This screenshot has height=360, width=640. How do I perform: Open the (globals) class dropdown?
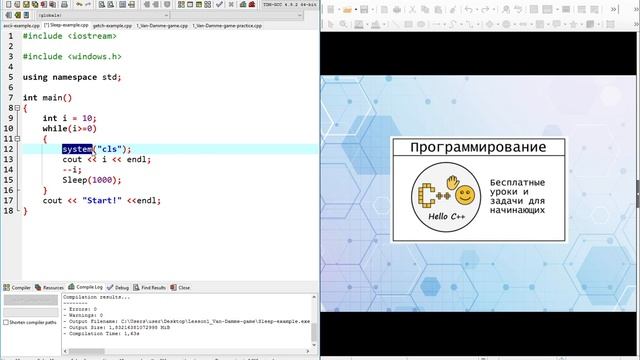102,15
